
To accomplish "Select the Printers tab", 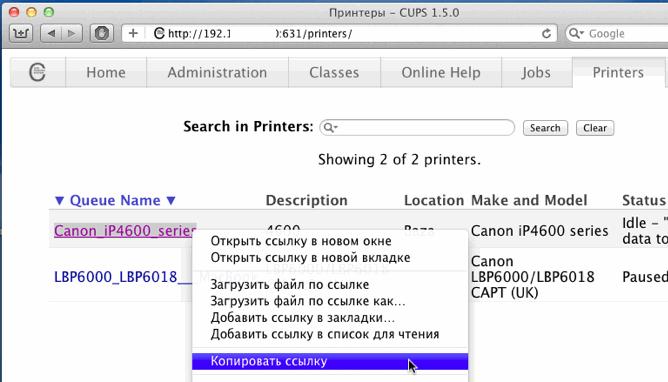I will 618,72.
